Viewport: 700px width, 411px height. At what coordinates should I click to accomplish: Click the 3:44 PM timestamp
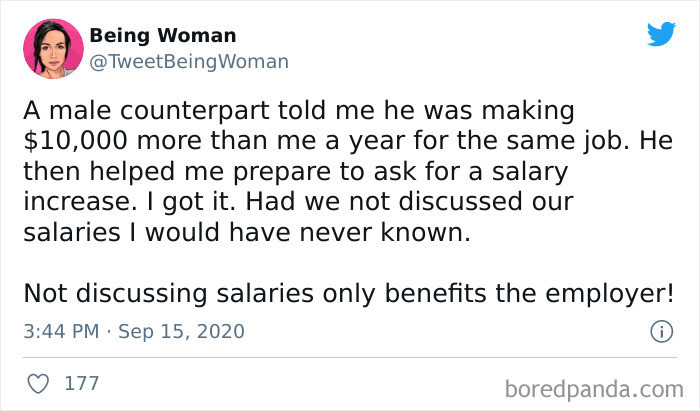[x=59, y=330]
